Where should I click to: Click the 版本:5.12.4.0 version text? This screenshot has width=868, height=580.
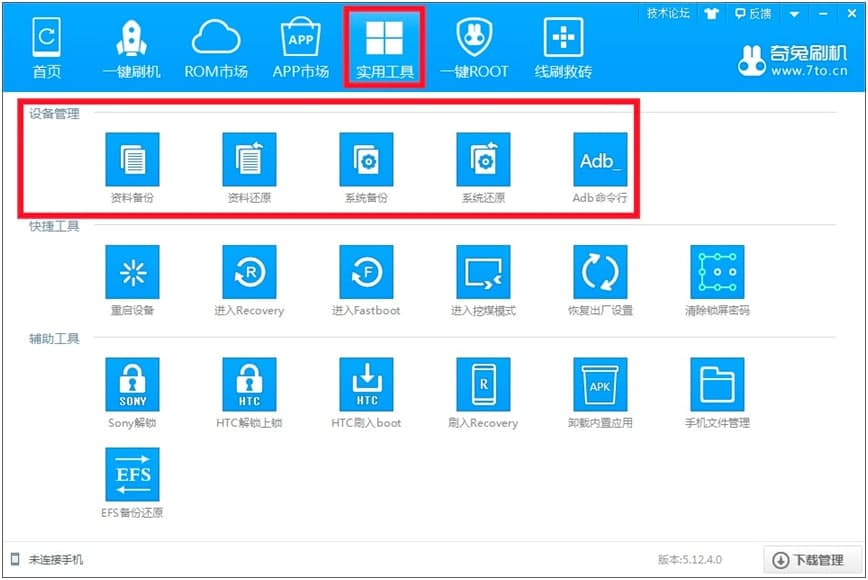tap(690, 560)
